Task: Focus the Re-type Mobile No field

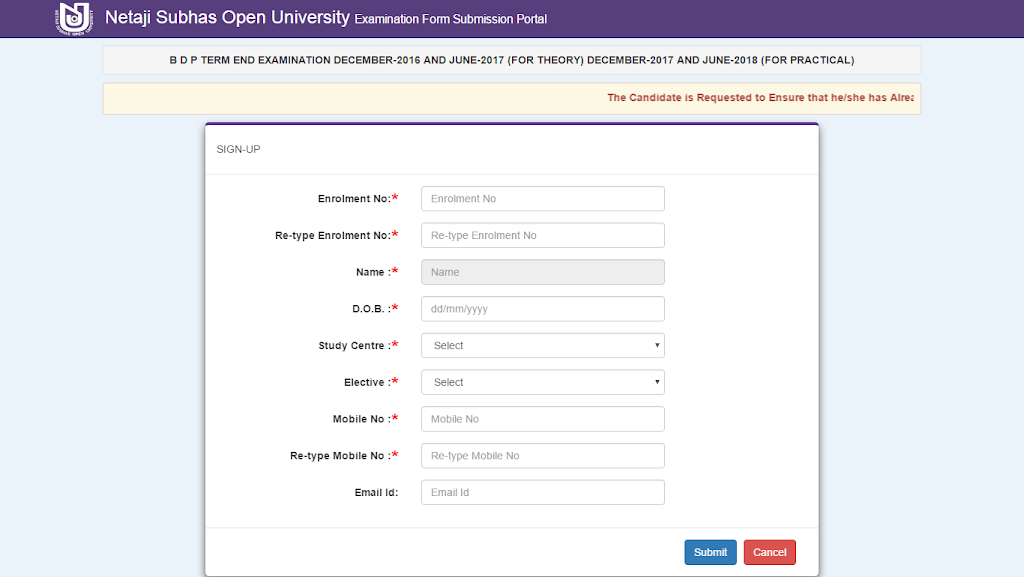Action: click(543, 456)
